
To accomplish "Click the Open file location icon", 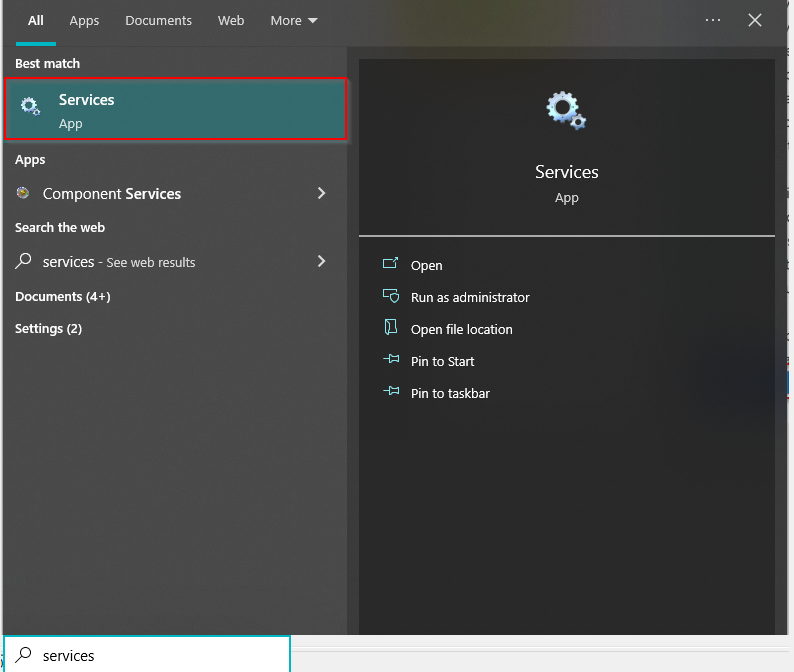I will point(390,329).
